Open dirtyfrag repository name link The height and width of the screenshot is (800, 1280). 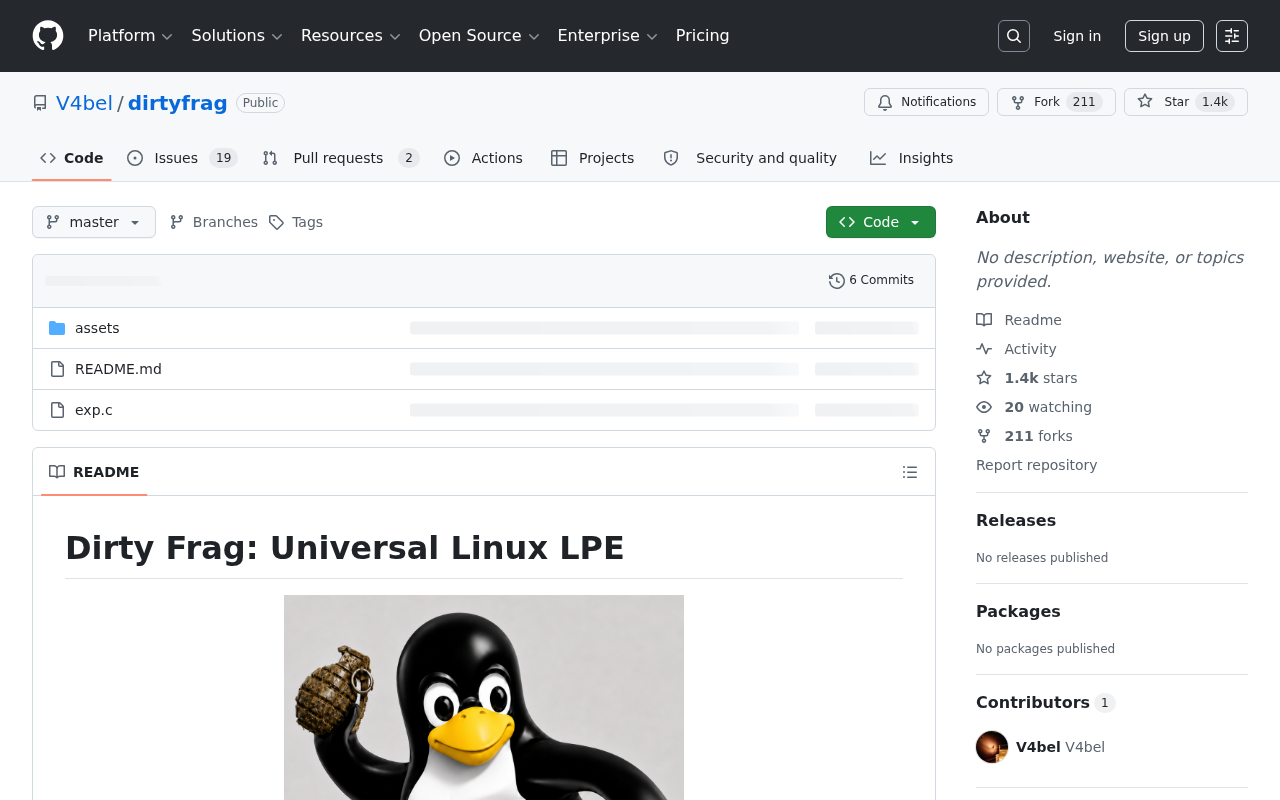pos(178,103)
